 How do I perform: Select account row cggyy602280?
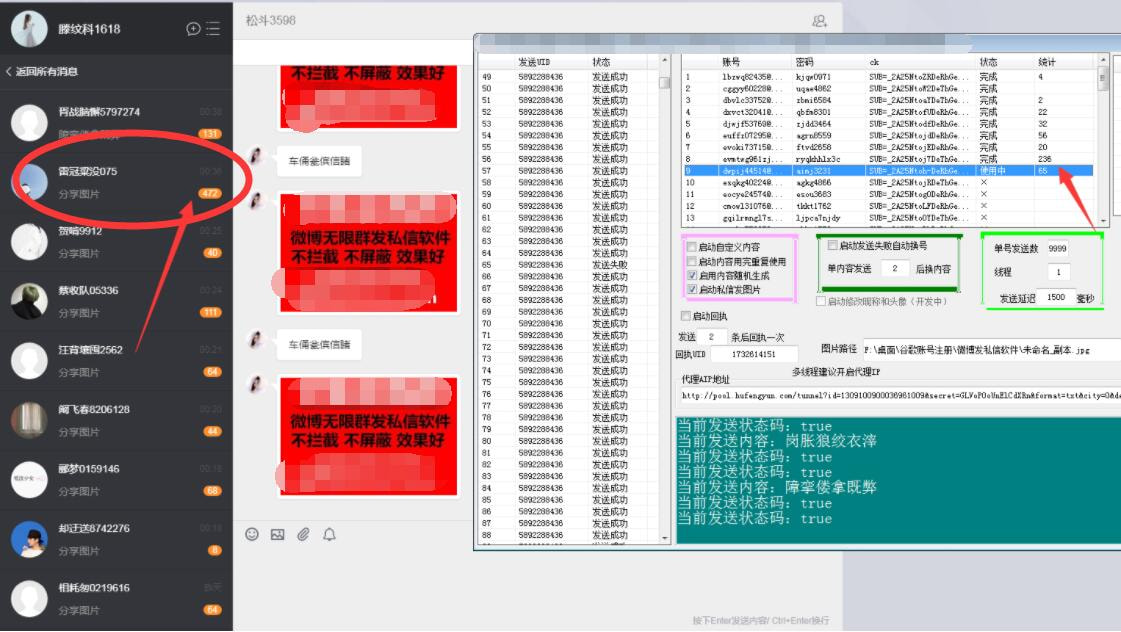click(888, 89)
